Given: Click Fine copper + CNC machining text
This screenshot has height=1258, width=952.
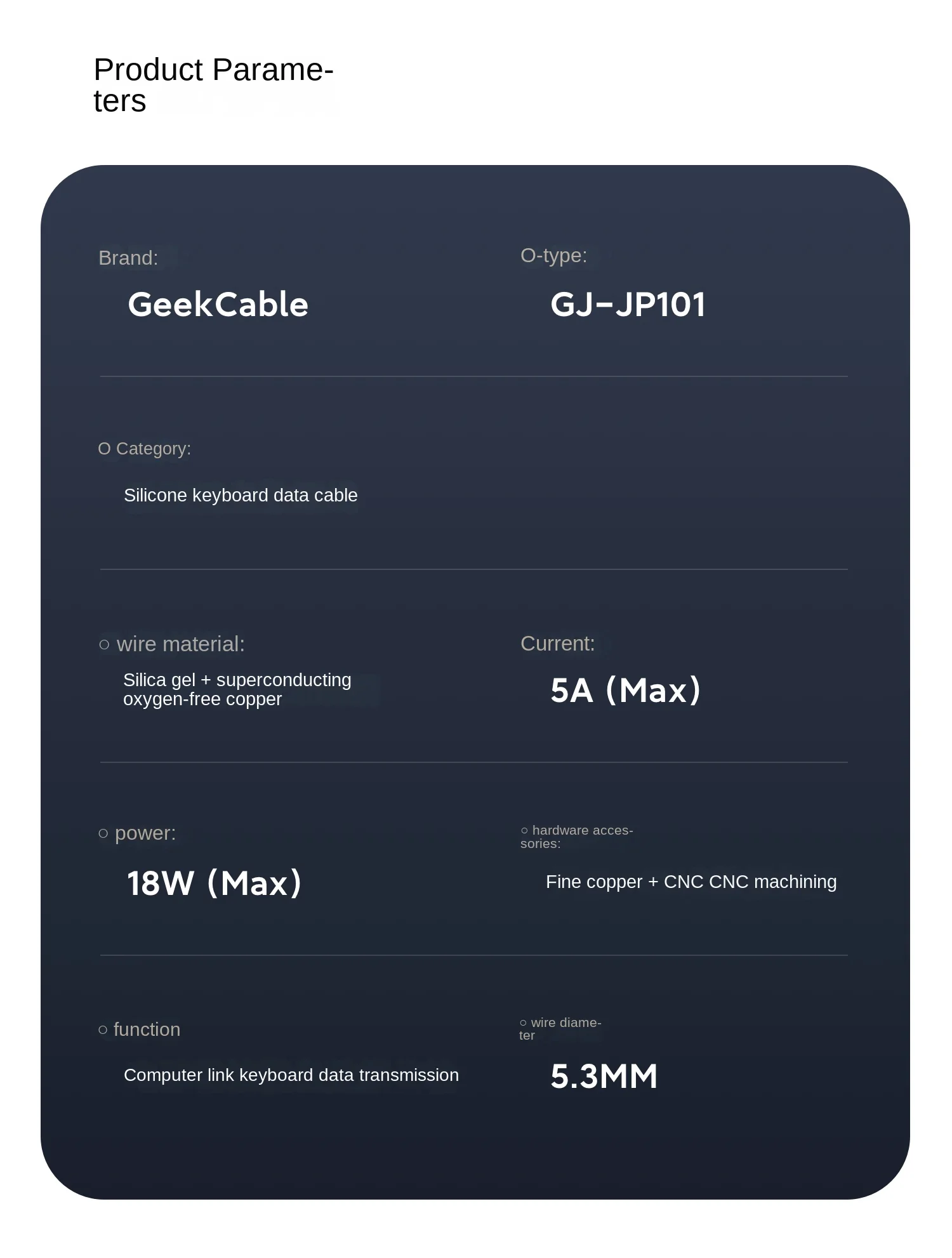Looking at the screenshot, I should (691, 882).
